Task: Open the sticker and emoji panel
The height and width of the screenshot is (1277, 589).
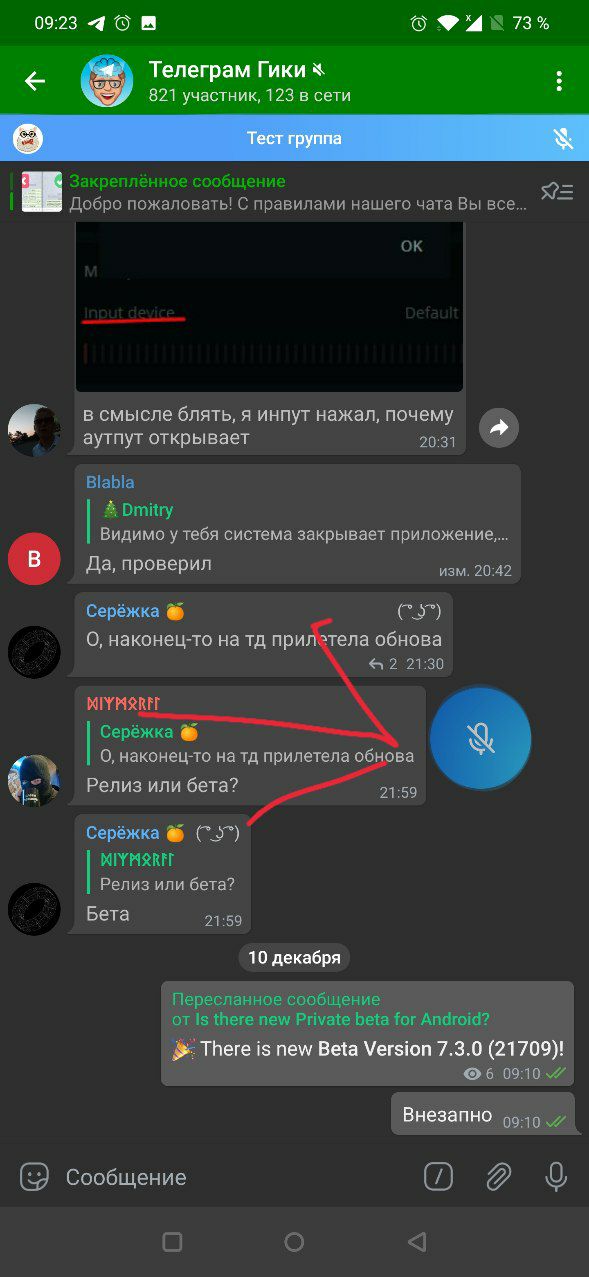Action: [x=34, y=1177]
